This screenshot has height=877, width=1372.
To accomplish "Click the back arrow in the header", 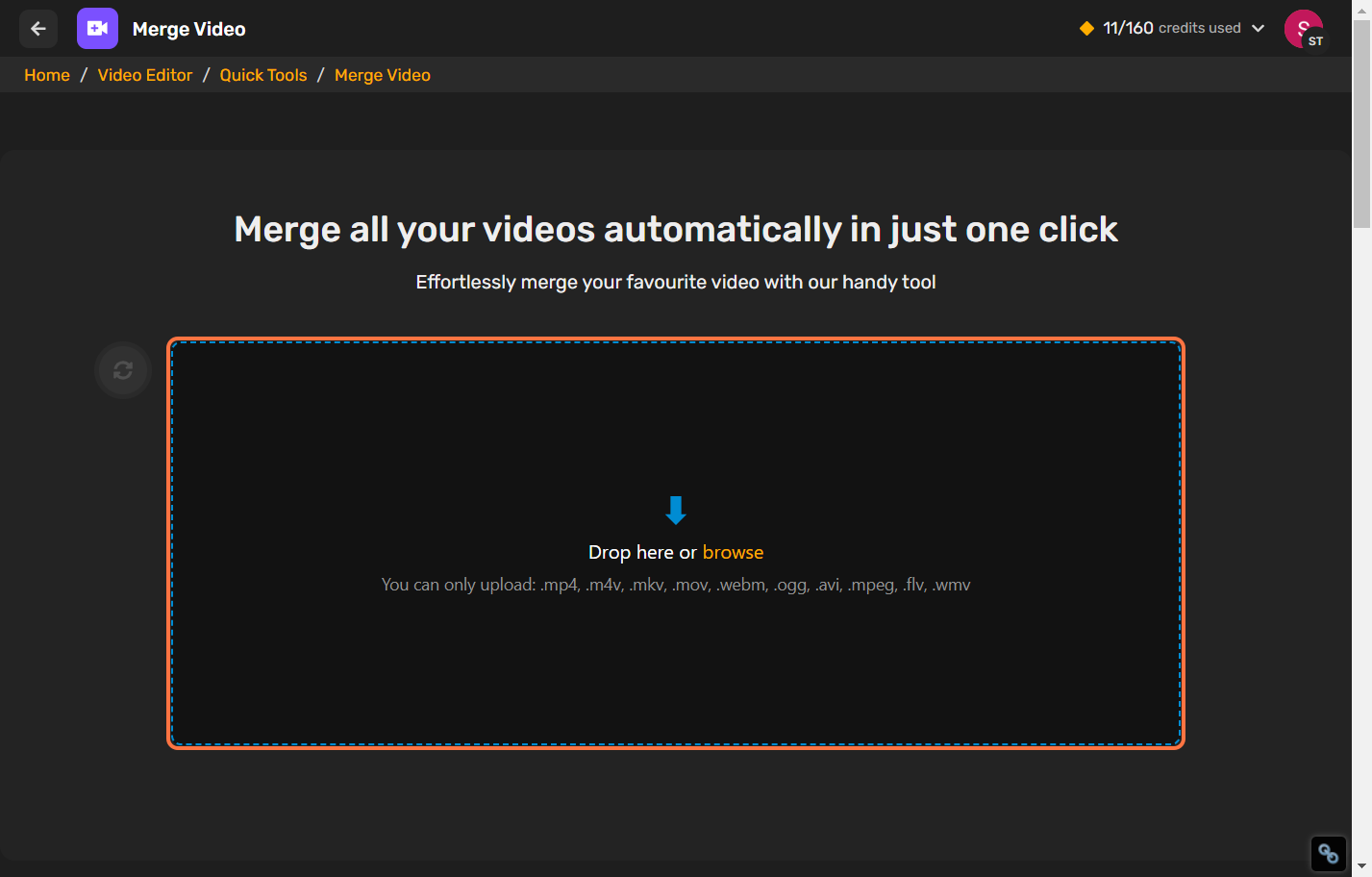I will [x=37, y=28].
